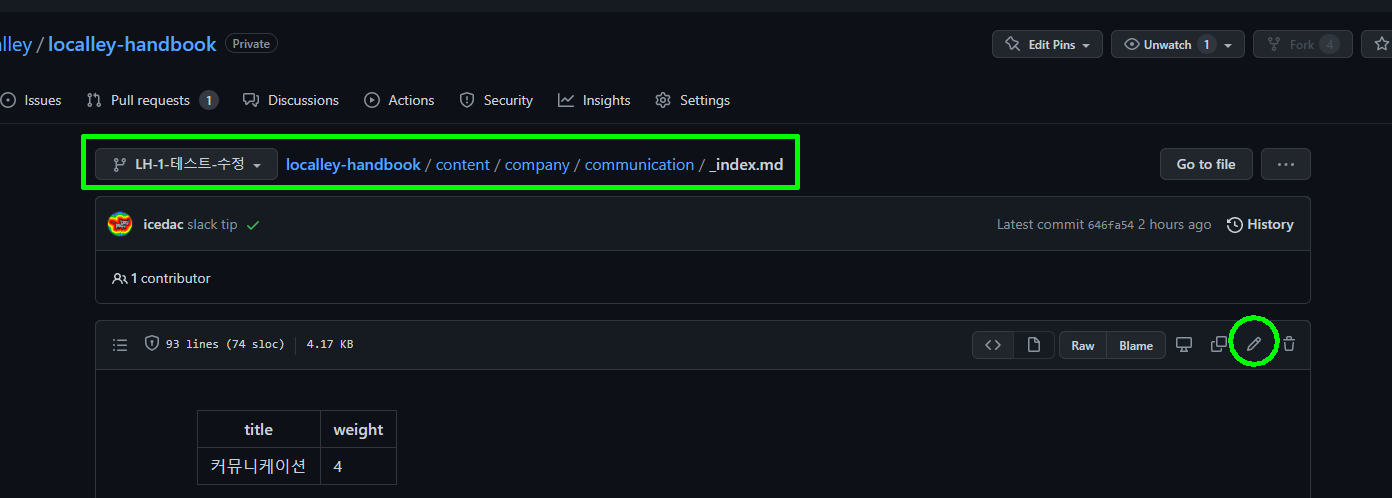Switch to rendered file view toggle
The image size is (1392, 498).
coord(1033,345)
